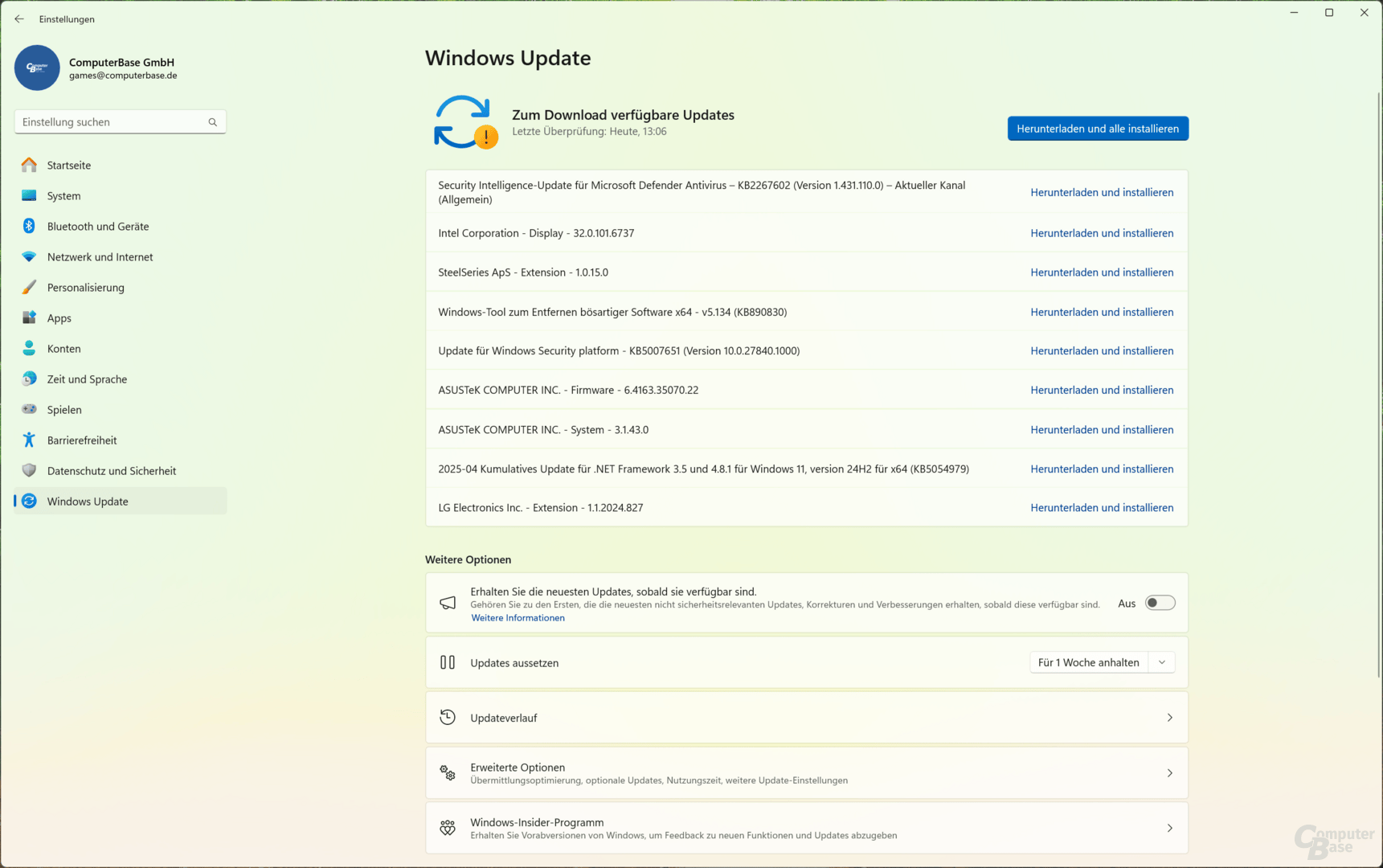Click Für 1 Woche anhalten pause button
Screen dimensions: 1383x868
pyautogui.click(x=1089, y=662)
